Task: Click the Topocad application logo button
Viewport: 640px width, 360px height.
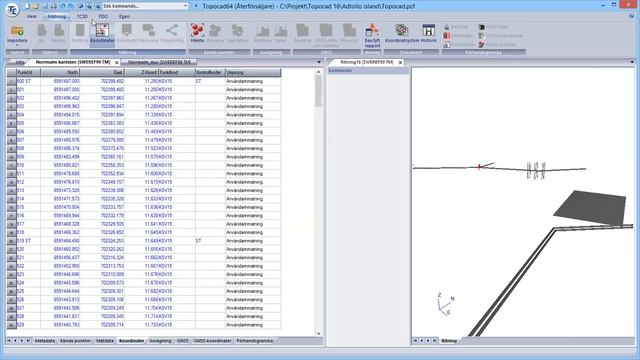Action: point(12,10)
